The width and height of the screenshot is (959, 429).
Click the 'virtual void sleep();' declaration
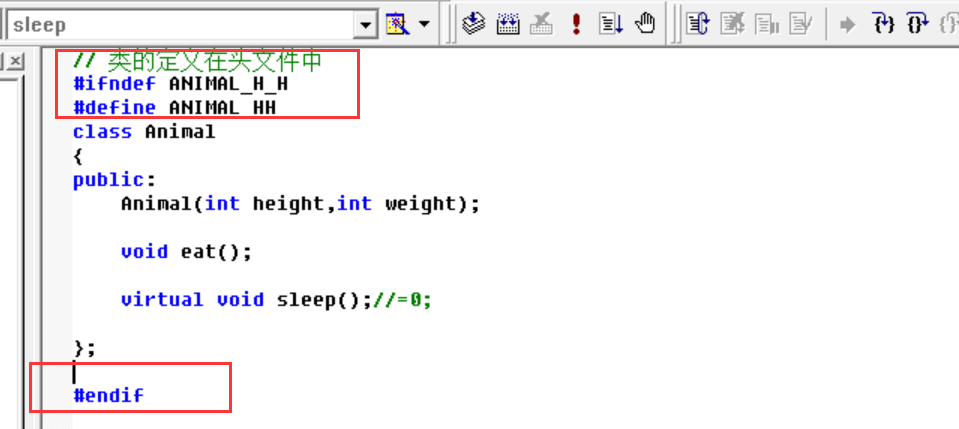point(246,300)
